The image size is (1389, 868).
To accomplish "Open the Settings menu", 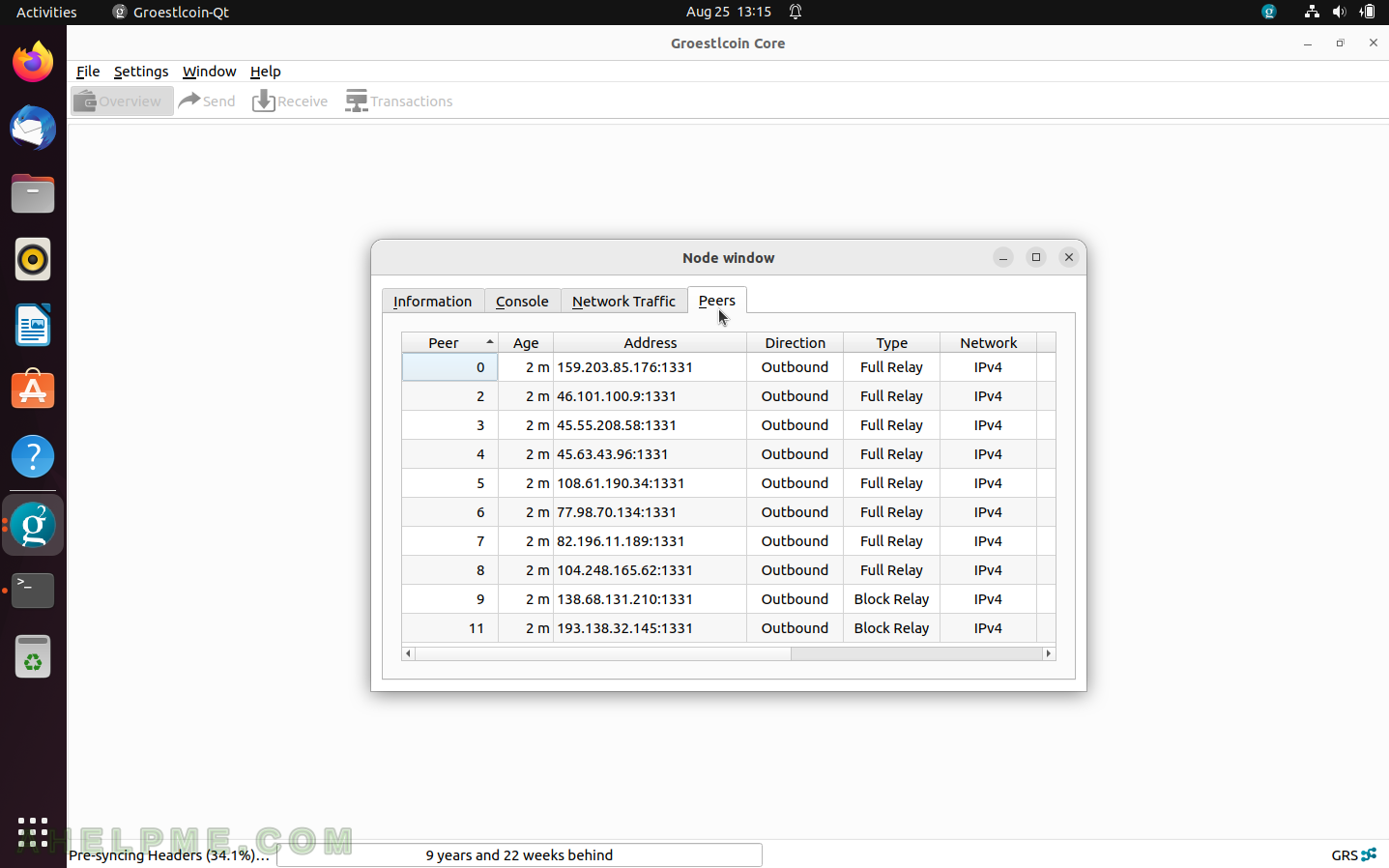I will coord(141,72).
